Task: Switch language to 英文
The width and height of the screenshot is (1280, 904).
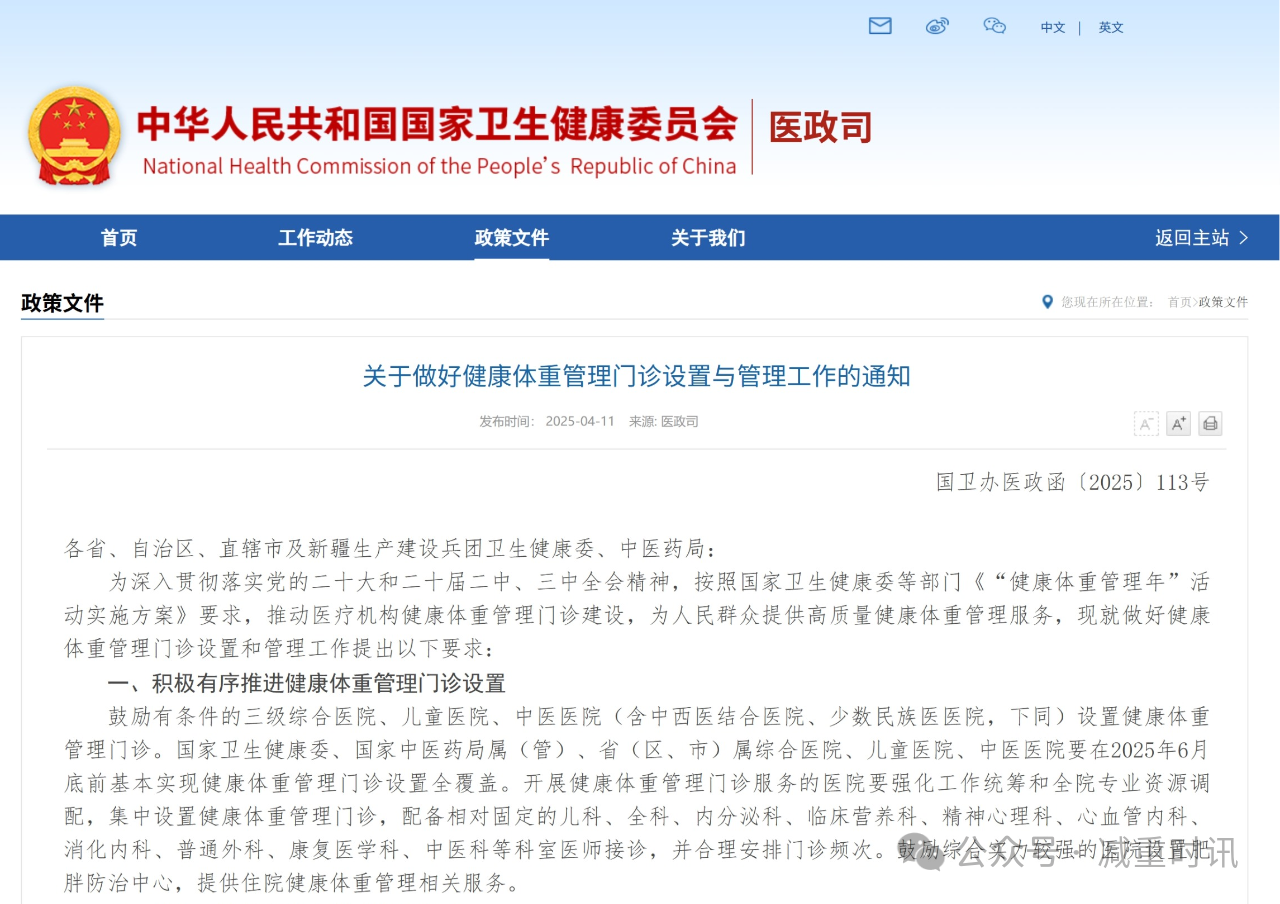Action: (1111, 28)
